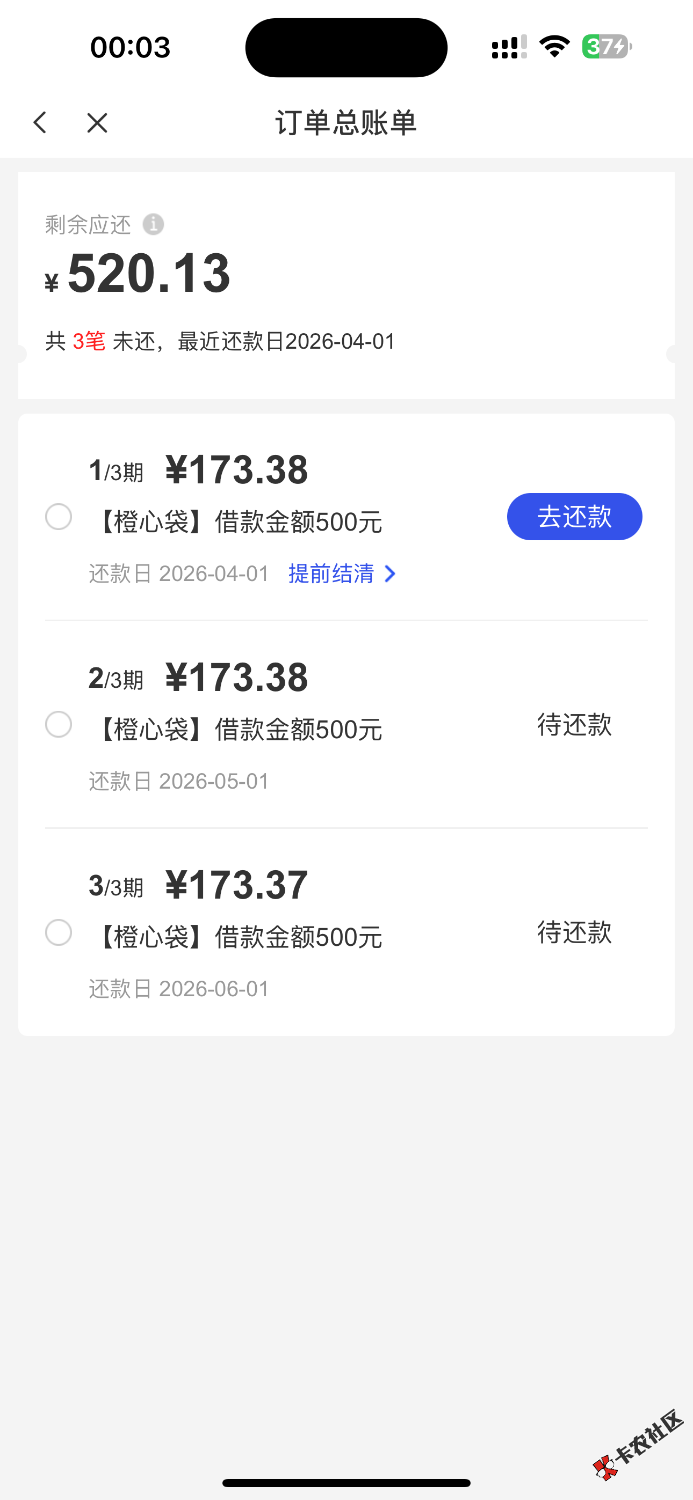Open the 提前结清 link
693x1500 pixels.
pos(331,574)
